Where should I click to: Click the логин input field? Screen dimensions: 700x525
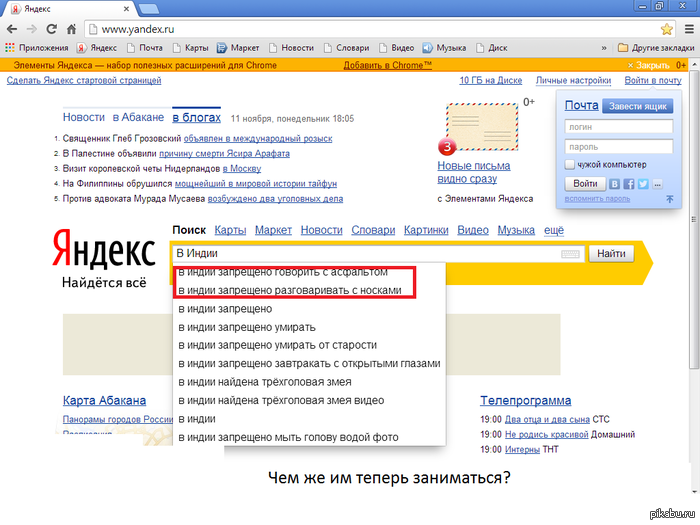(x=619, y=127)
